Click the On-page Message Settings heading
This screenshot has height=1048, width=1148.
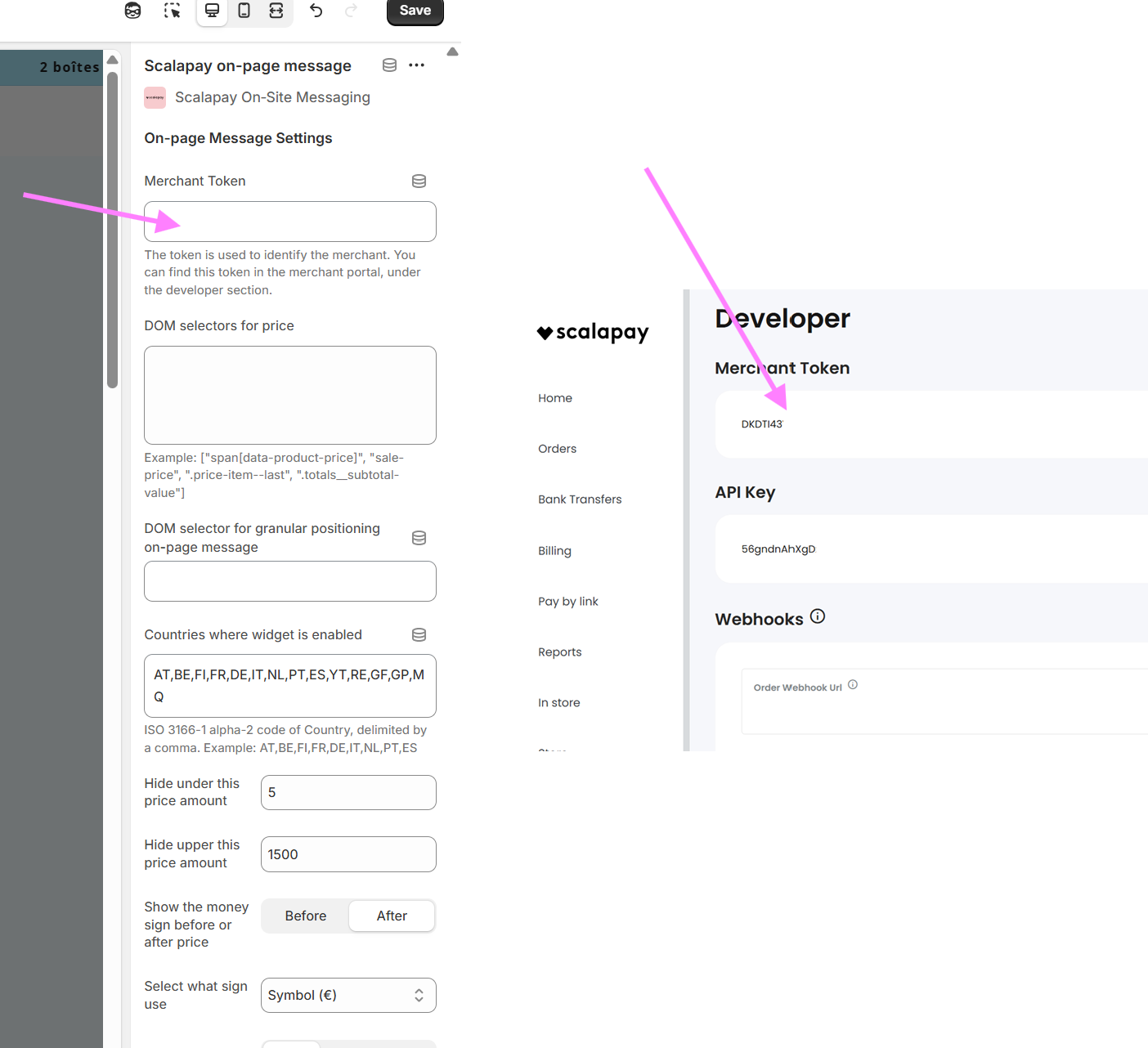(x=238, y=138)
